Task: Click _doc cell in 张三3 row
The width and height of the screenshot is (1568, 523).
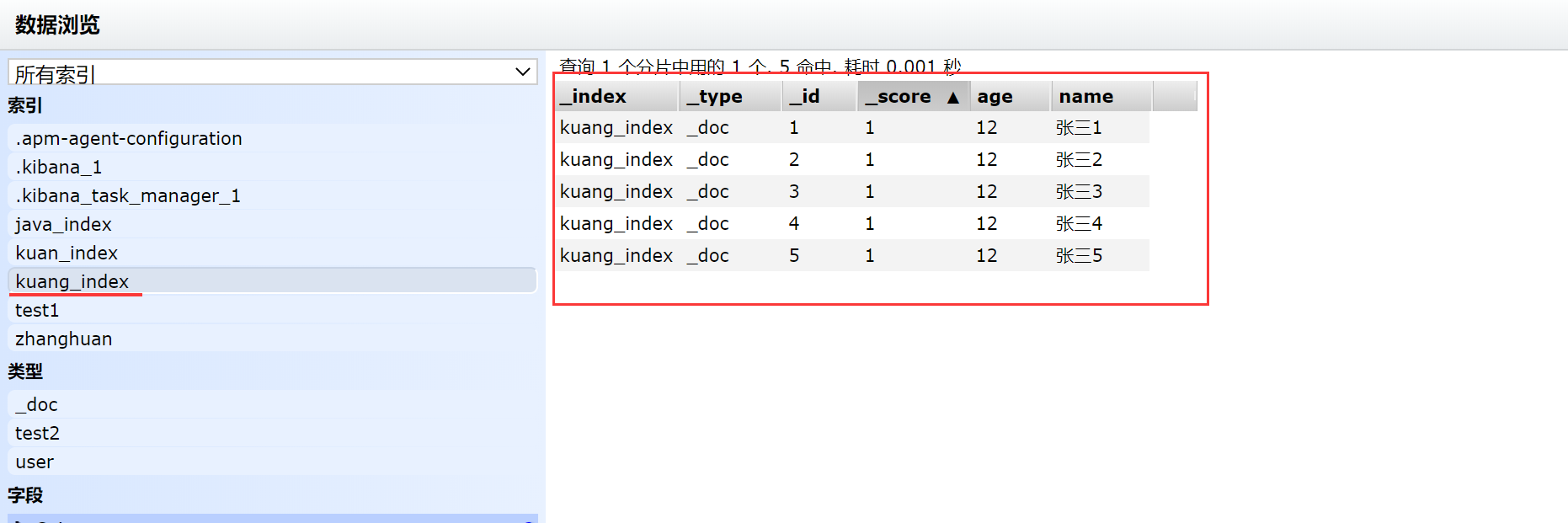Action: pyautogui.click(x=708, y=191)
